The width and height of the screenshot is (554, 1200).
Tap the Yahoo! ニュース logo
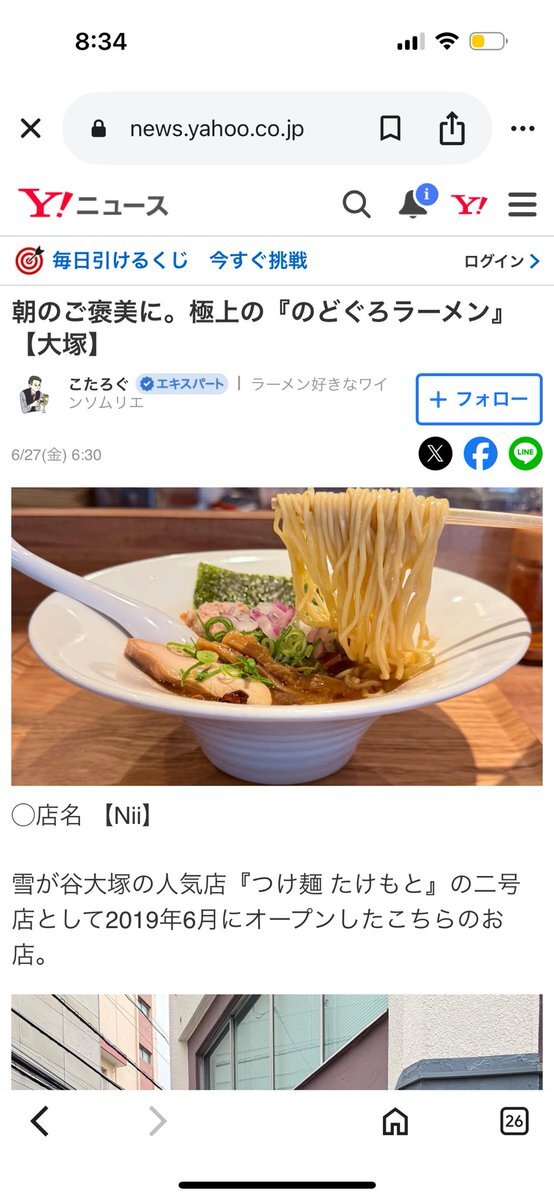point(92,204)
